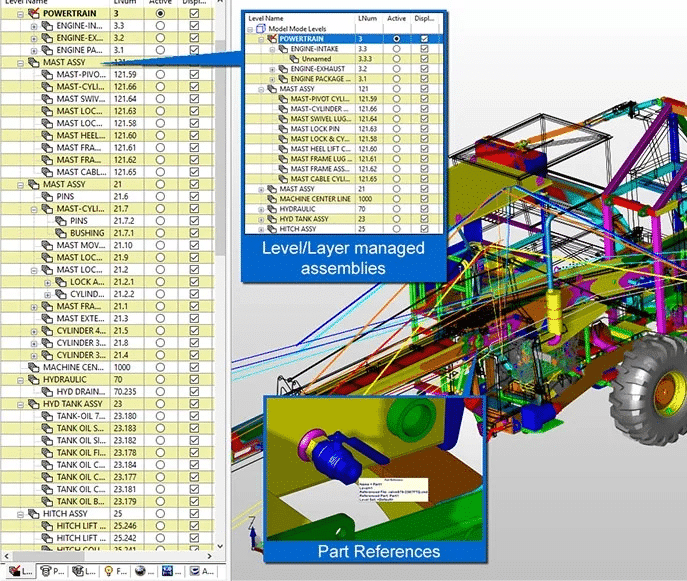Click the HYDRAULIC level layer icon
The image size is (687, 581).
pyautogui.click(x=34, y=380)
